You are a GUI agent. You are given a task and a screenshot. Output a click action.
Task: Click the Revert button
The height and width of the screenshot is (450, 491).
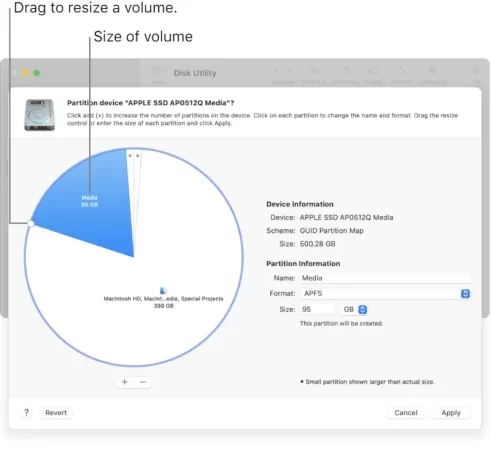56,413
